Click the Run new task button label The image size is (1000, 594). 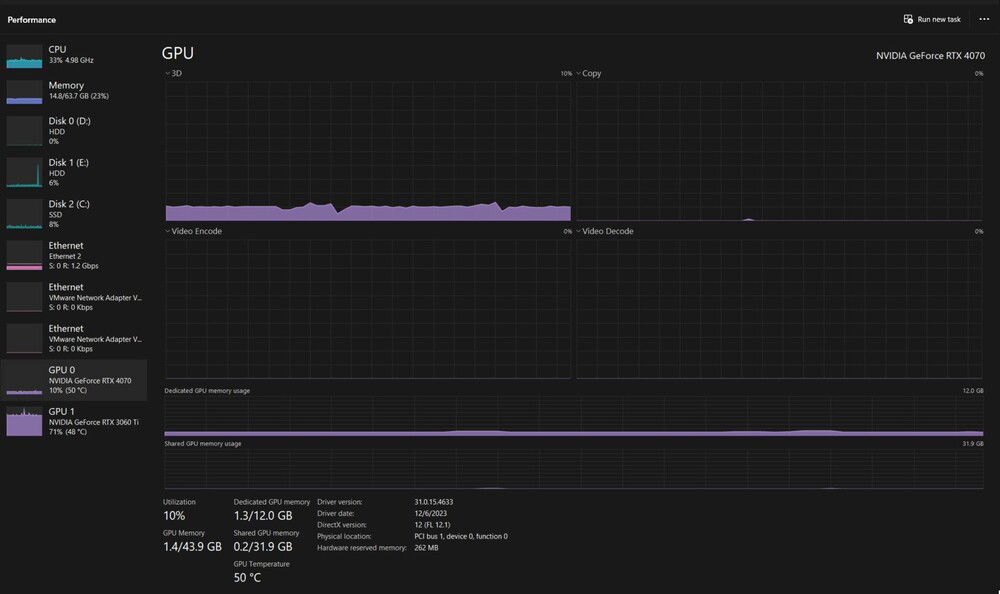[x=939, y=19]
